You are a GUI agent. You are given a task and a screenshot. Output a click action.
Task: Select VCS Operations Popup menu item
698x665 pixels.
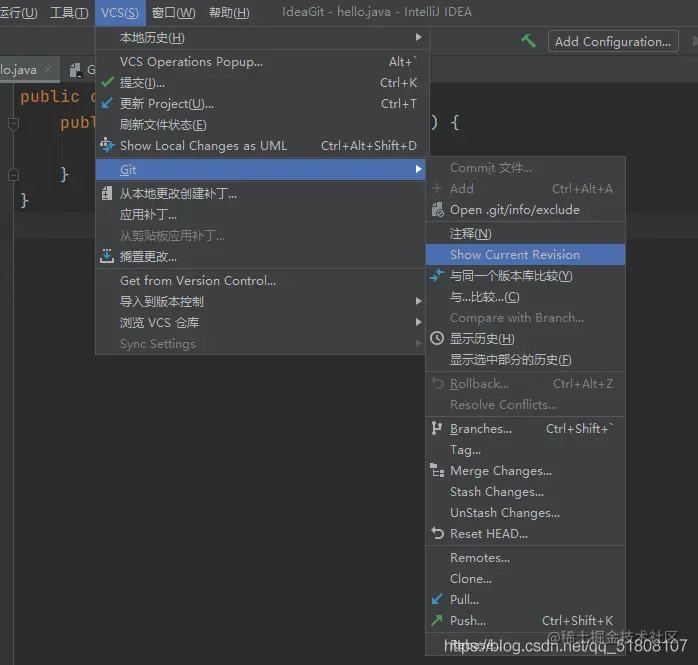coord(260,61)
